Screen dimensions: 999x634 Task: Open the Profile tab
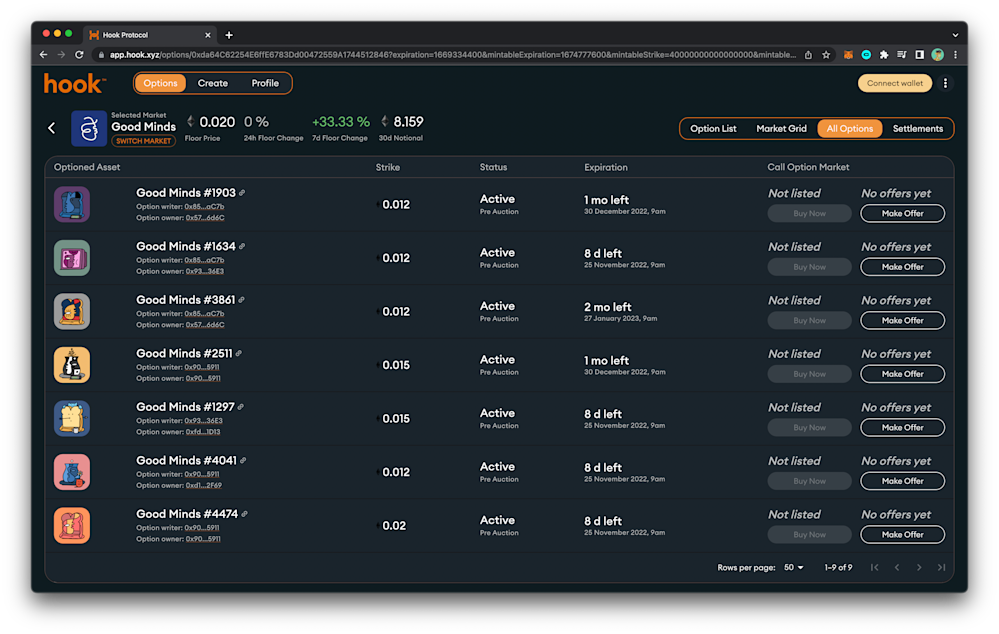tap(265, 83)
